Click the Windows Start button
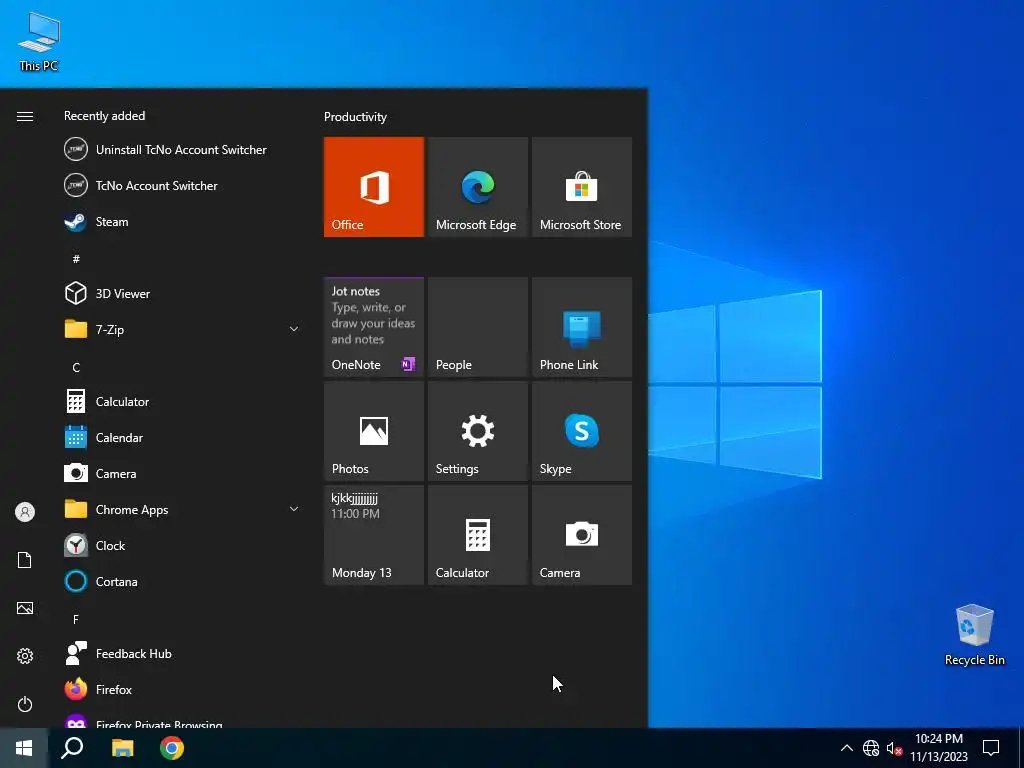1024x768 pixels. [x=24, y=748]
